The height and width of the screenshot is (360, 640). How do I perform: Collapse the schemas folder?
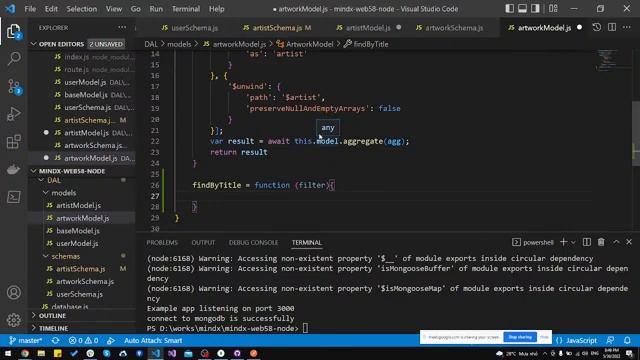[46, 256]
